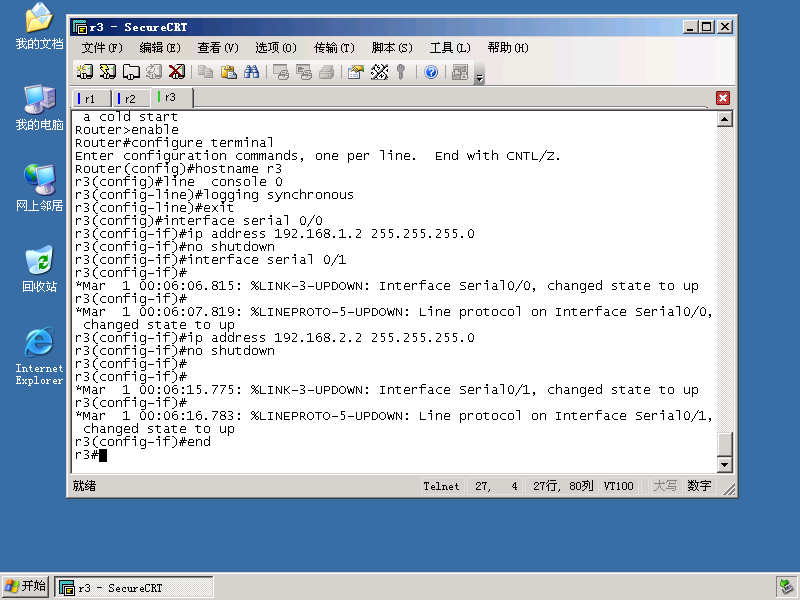Click the r3# prompt cursor line
The height and width of the screenshot is (600, 800).
tap(91, 455)
